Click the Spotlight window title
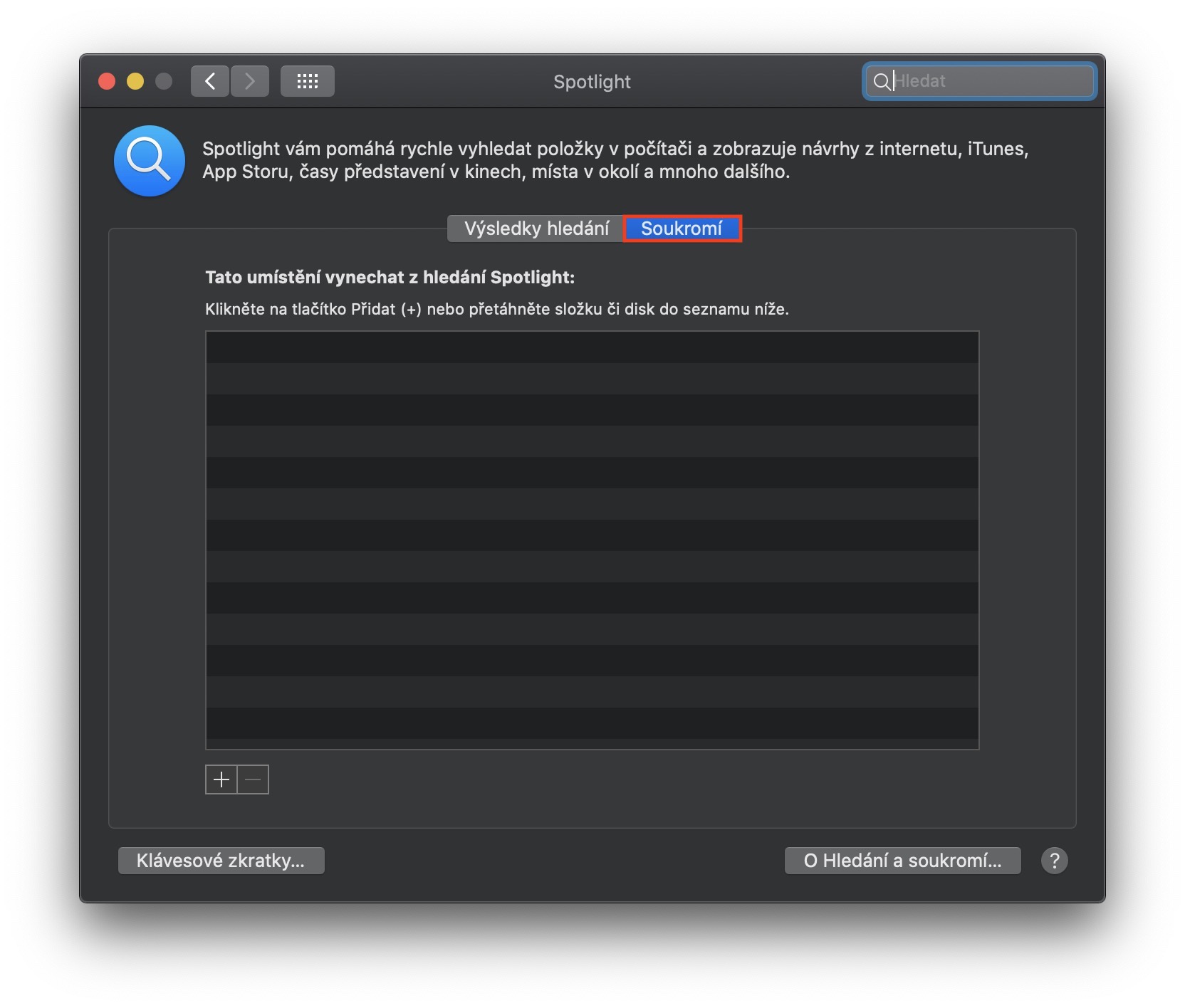This screenshot has width=1185, height=1008. coord(592,82)
